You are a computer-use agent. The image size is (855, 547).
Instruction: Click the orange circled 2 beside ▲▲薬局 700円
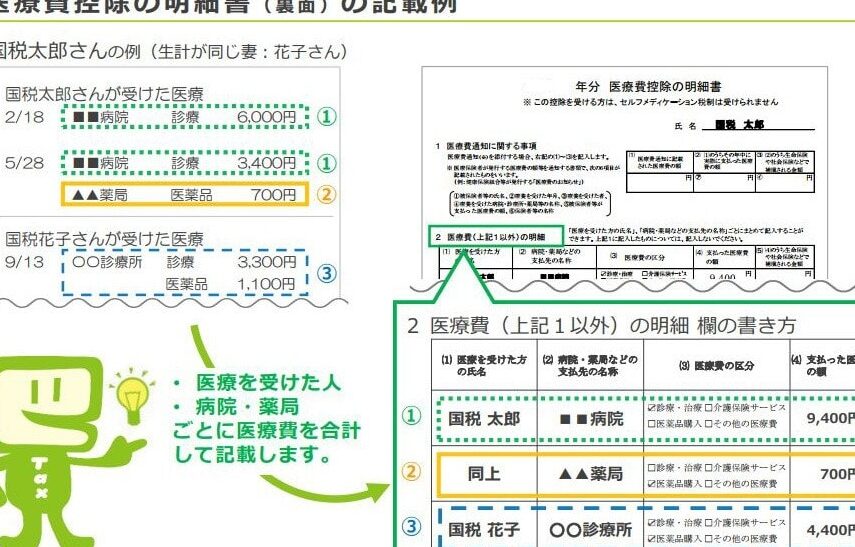(325, 195)
